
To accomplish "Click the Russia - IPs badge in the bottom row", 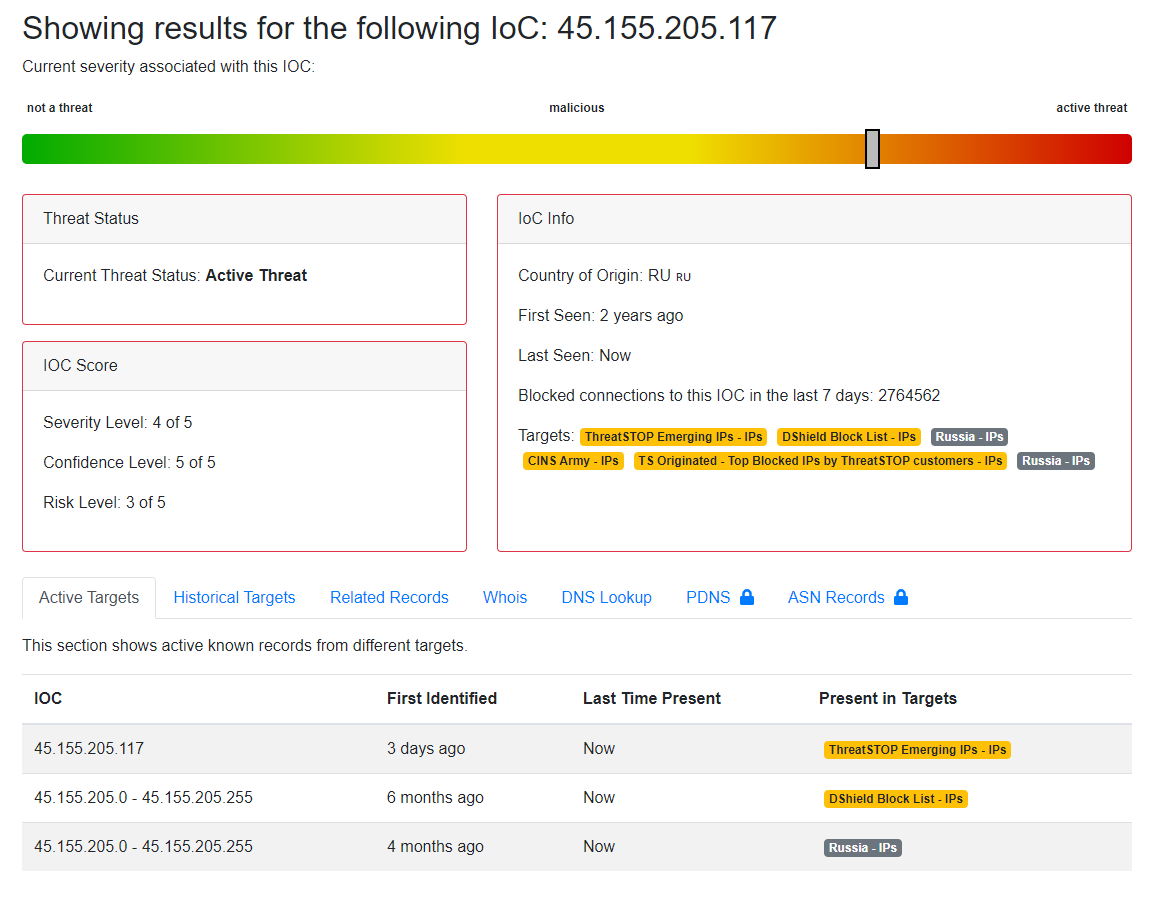I will [x=862, y=847].
